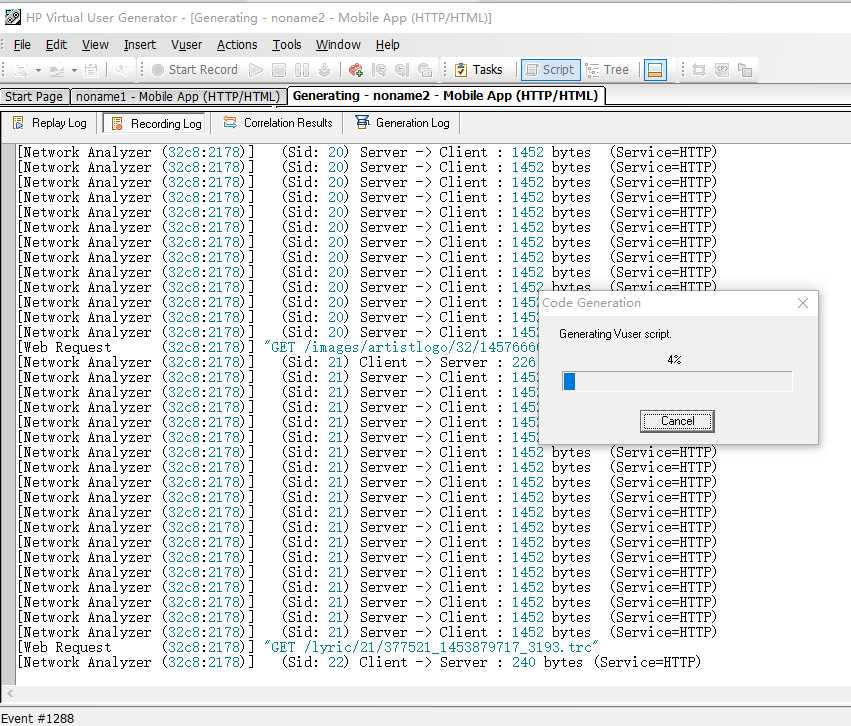This screenshot has height=726, width=851.
Task: Open the Help menu
Action: (x=388, y=44)
